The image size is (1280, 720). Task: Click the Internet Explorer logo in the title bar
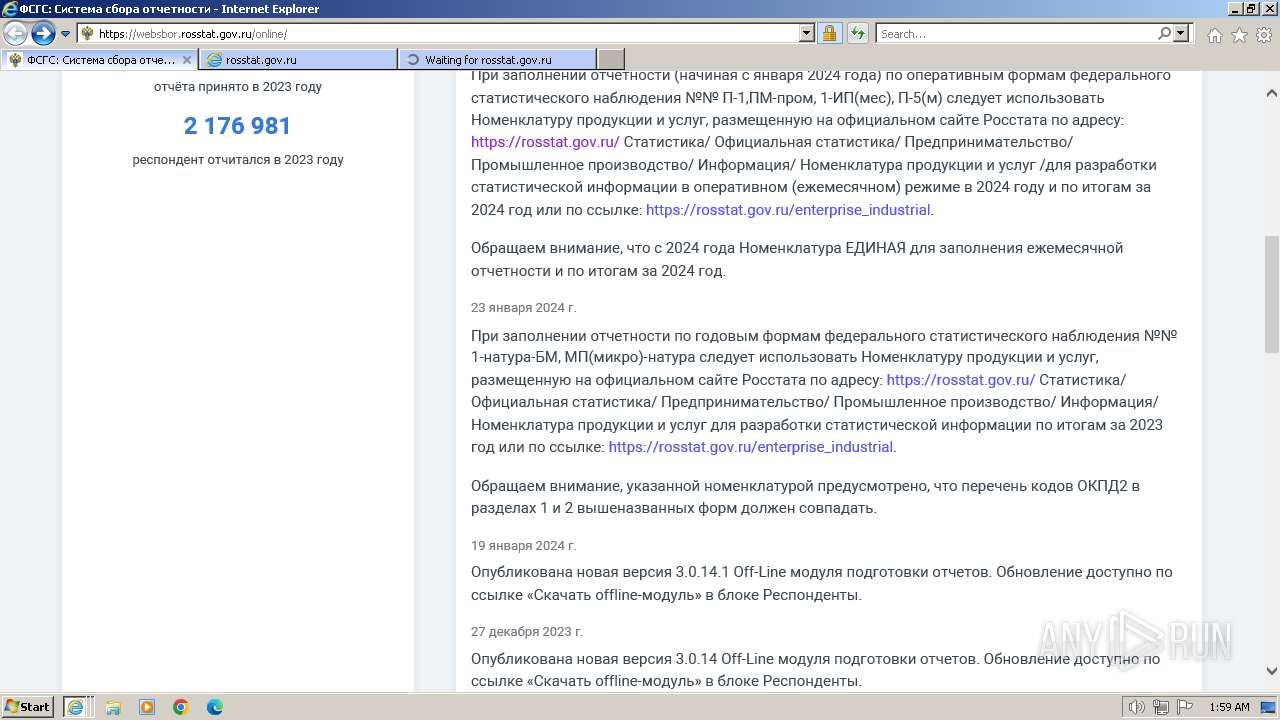(x=10, y=9)
